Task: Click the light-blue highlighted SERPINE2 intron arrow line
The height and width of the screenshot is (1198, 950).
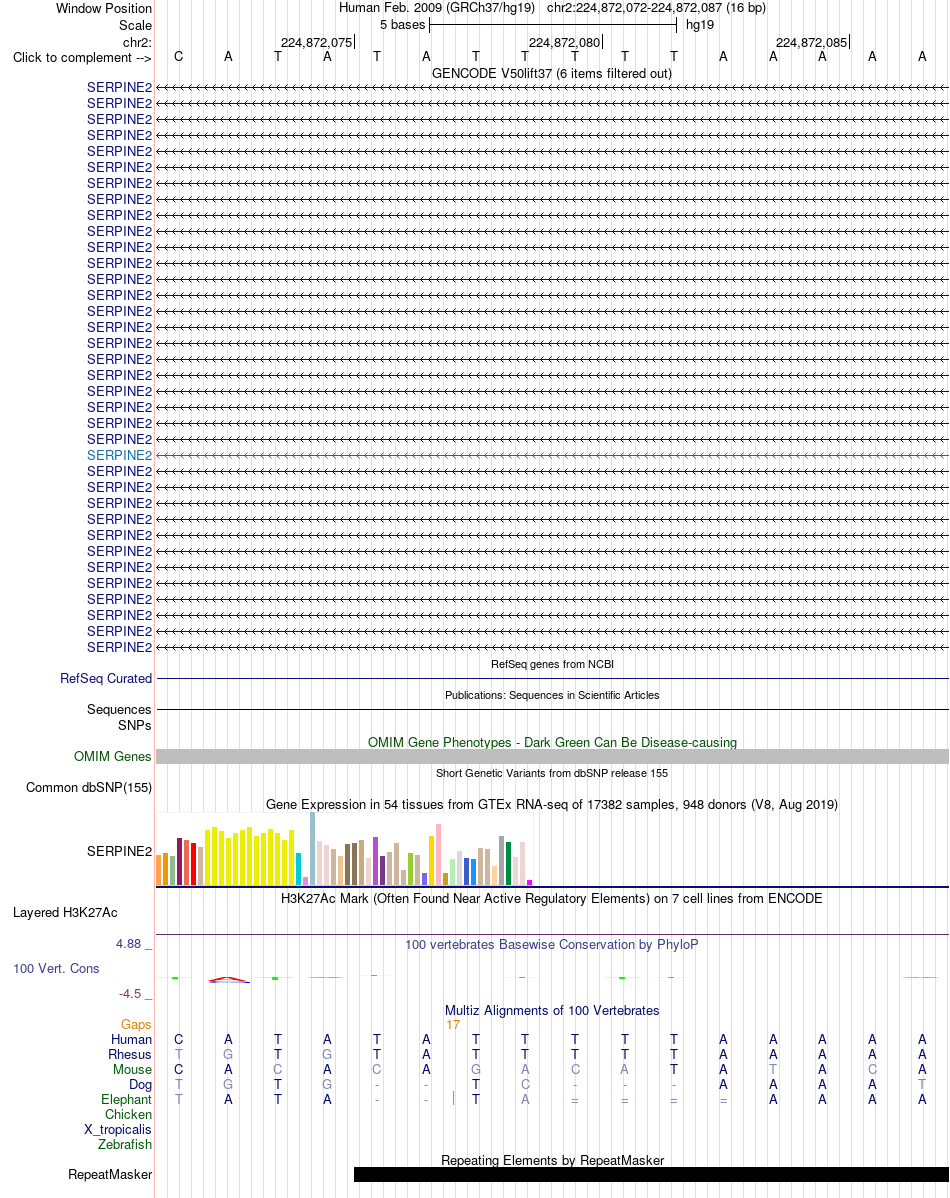Action: 552,455
